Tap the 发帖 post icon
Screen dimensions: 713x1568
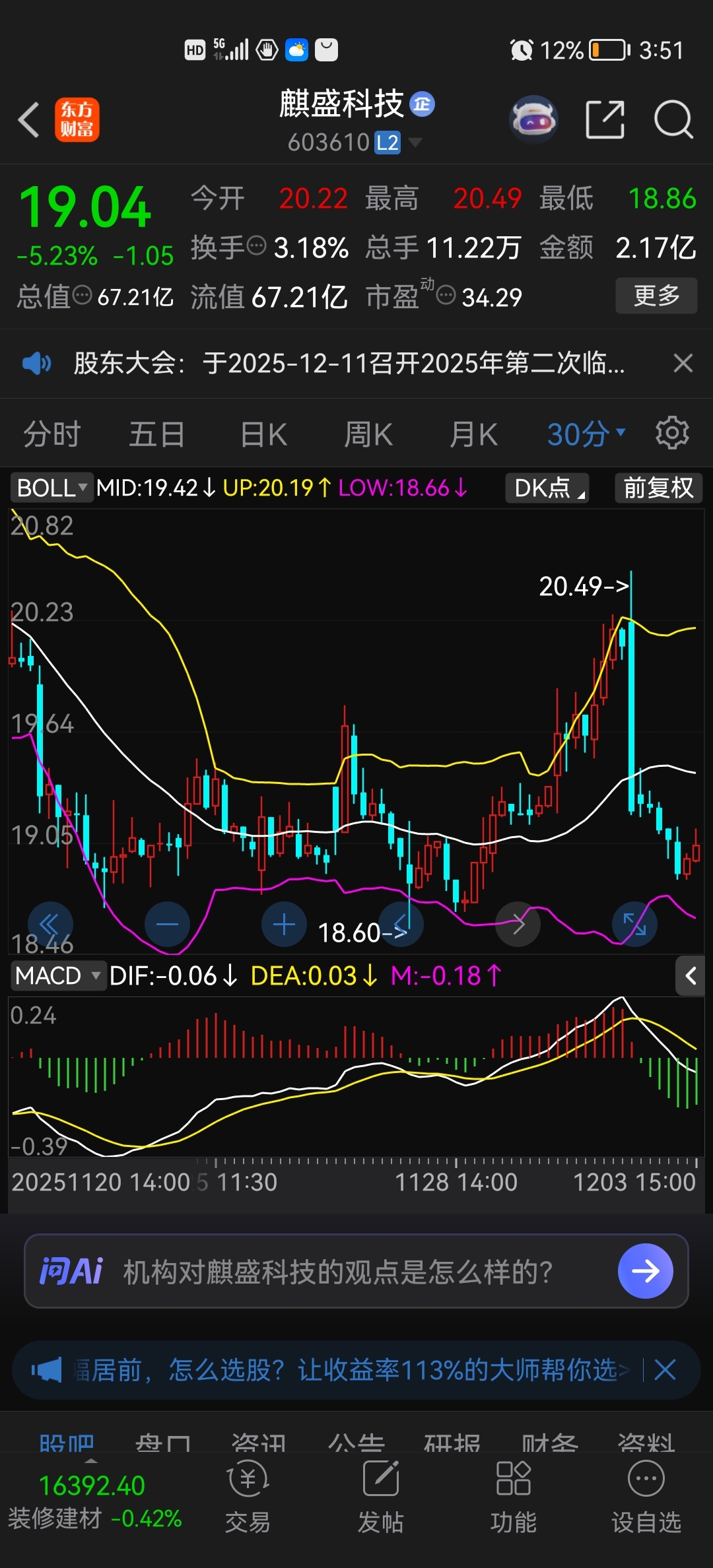(x=380, y=1496)
